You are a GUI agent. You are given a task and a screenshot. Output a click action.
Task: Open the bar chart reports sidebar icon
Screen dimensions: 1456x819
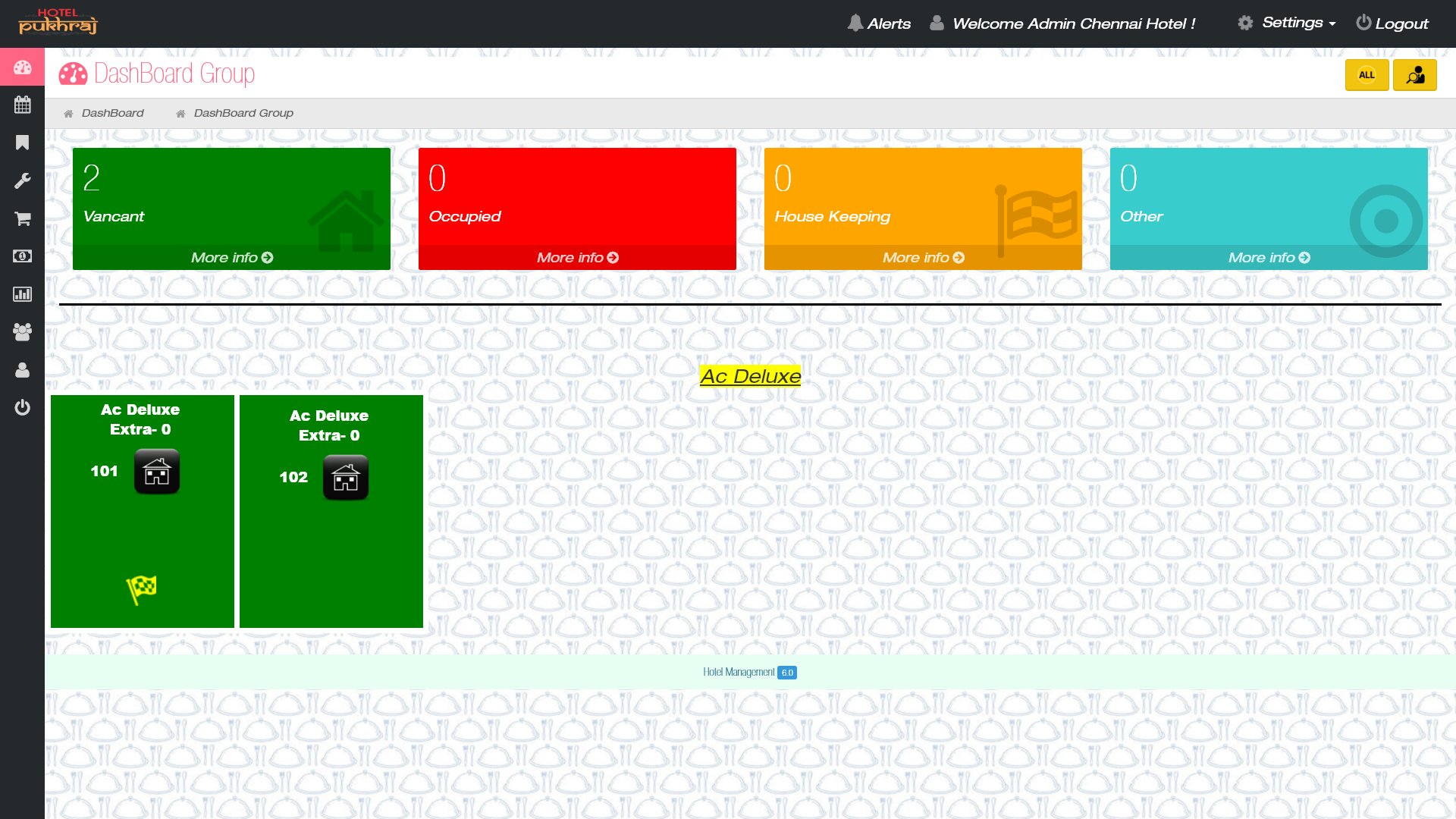tap(22, 294)
